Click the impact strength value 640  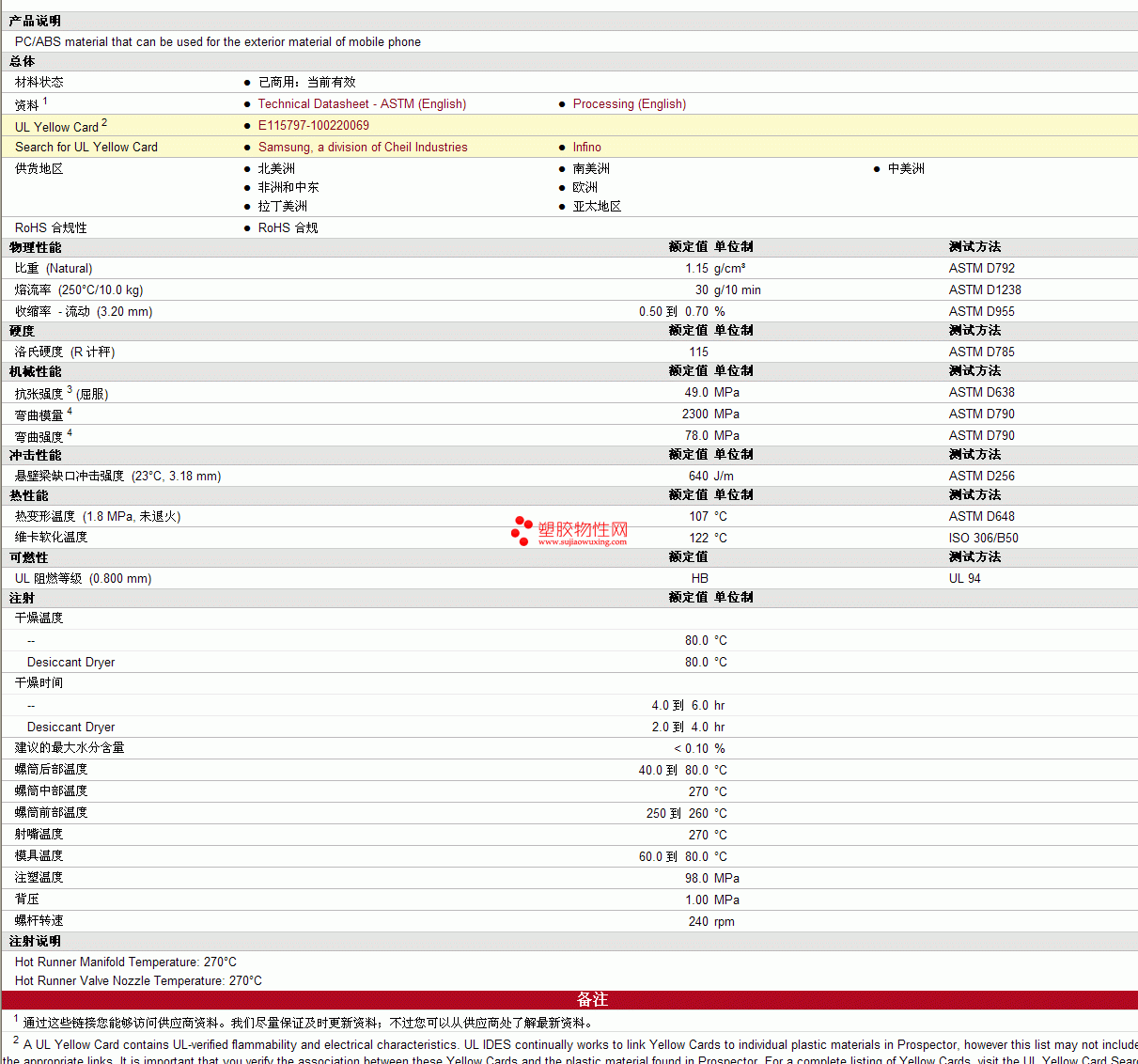click(698, 477)
